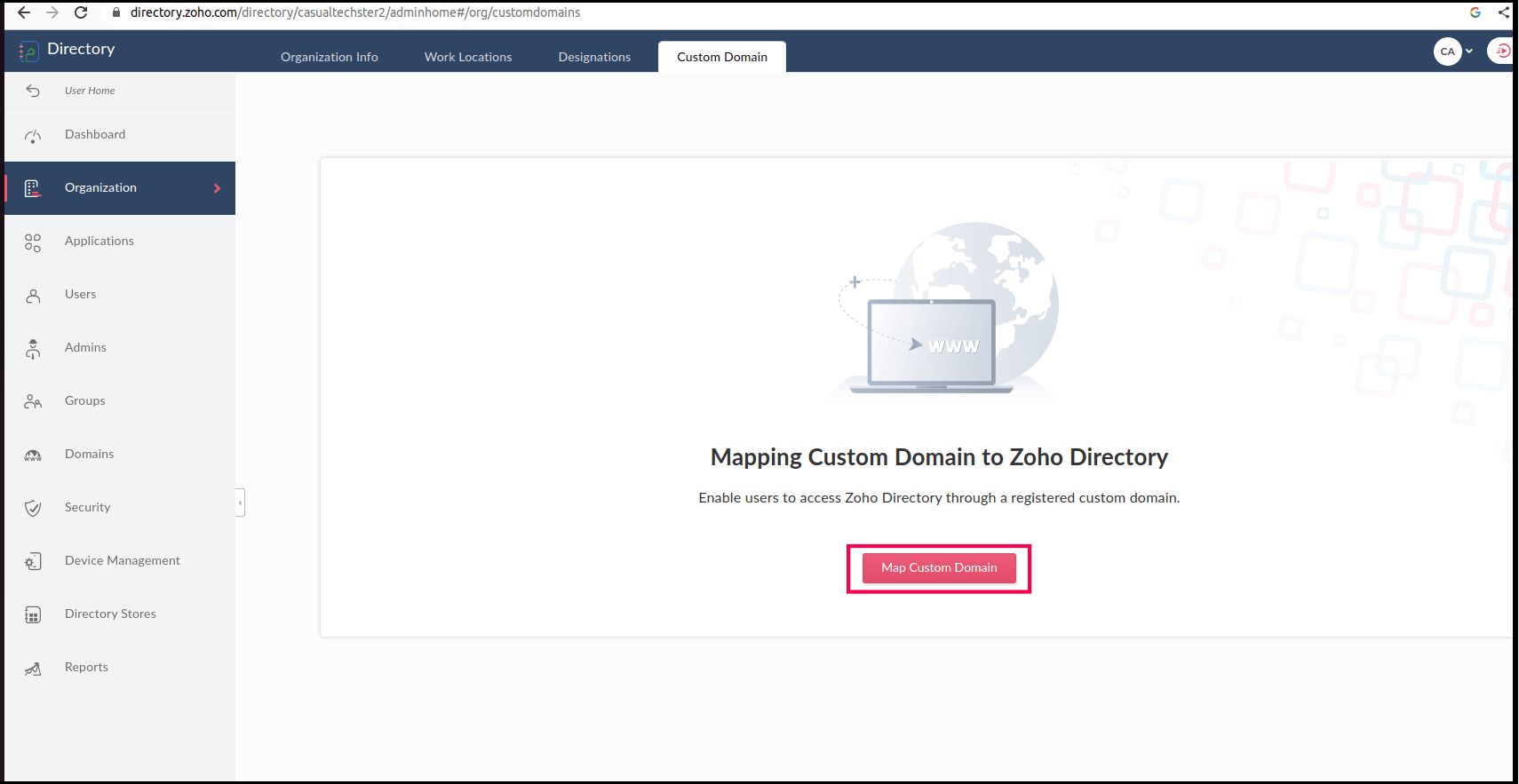
Task: Click the Applications grid icon
Action: 33,242
